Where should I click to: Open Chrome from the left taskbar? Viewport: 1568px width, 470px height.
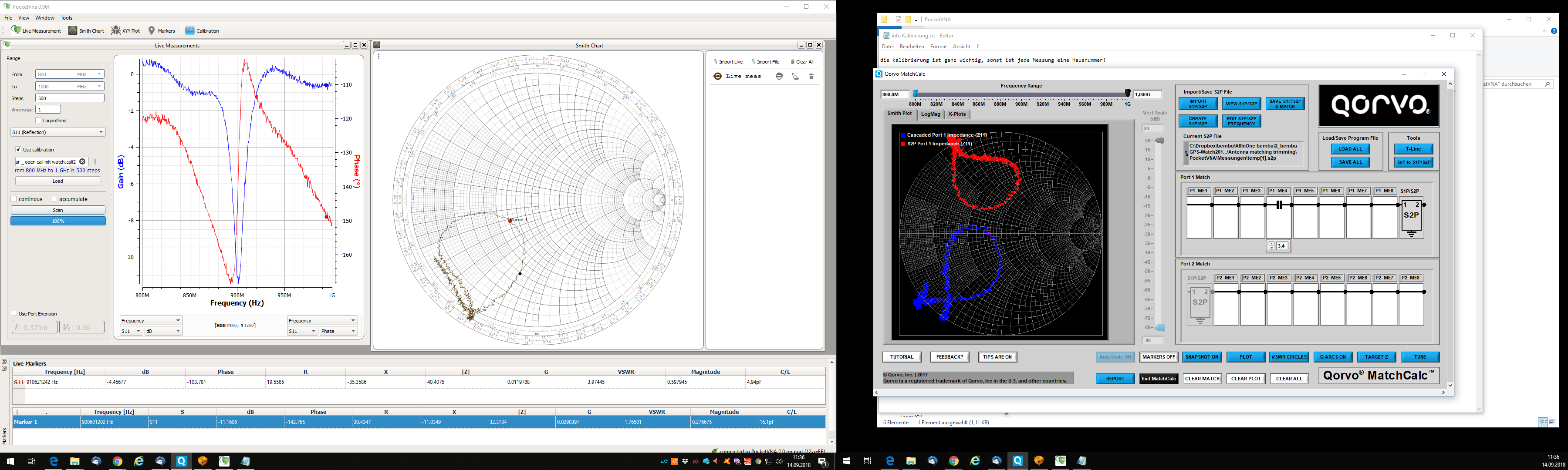(x=118, y=461)
